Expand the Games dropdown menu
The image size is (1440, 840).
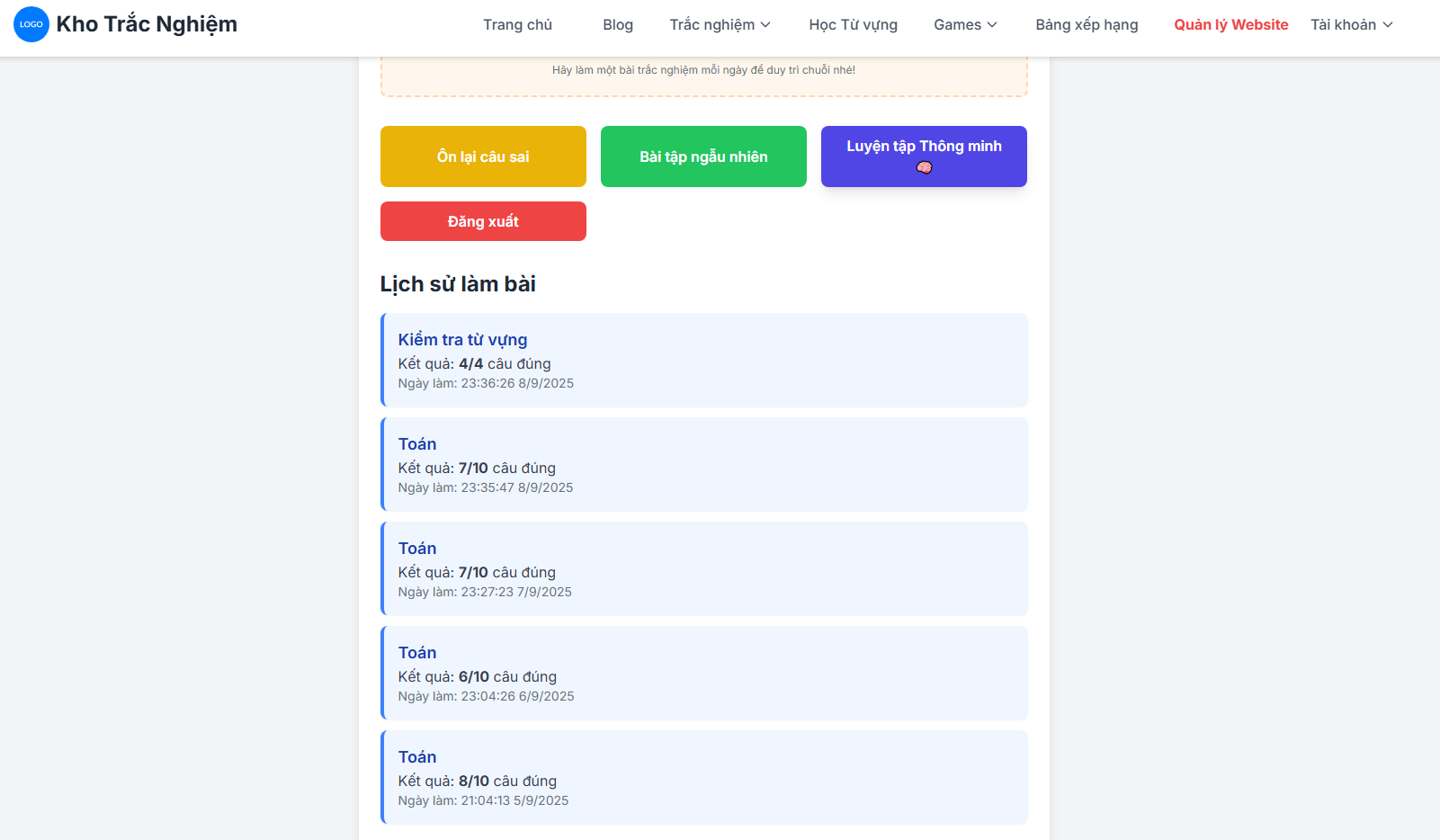965,25
